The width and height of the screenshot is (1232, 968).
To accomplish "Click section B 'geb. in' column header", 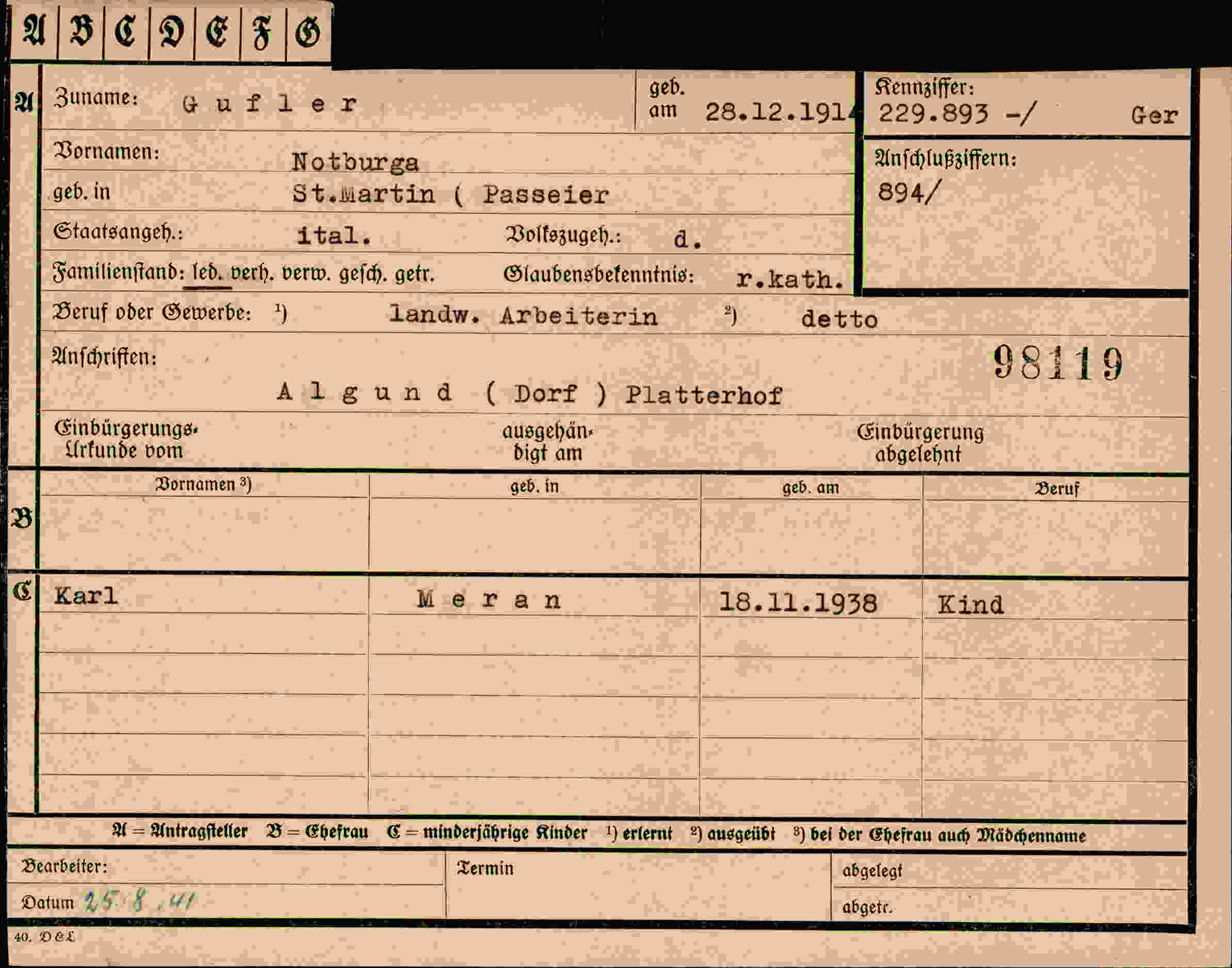I will pyautogui.click(x=534, y=486).
